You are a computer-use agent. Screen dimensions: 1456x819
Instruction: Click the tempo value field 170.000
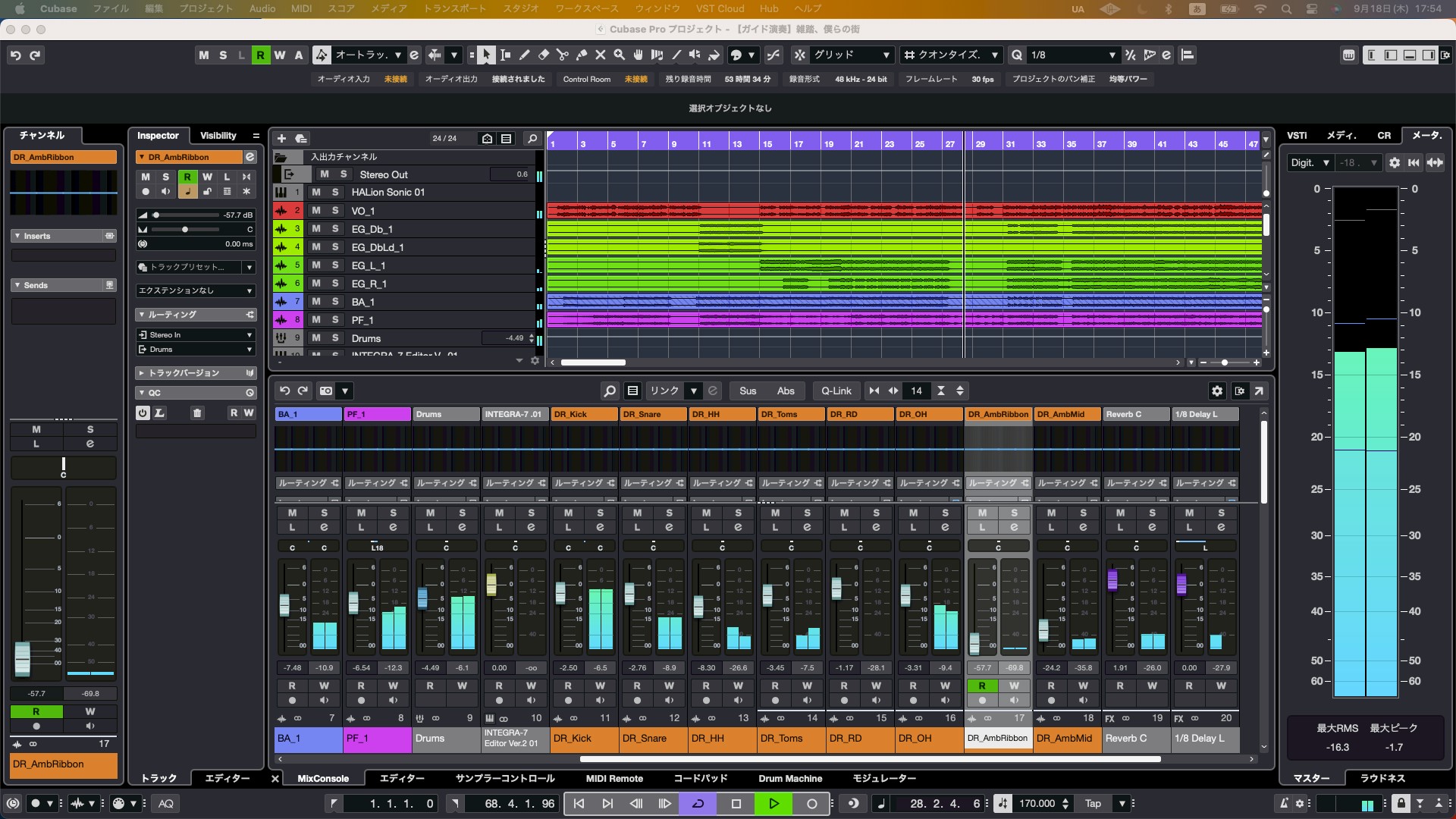point(1037,803)
